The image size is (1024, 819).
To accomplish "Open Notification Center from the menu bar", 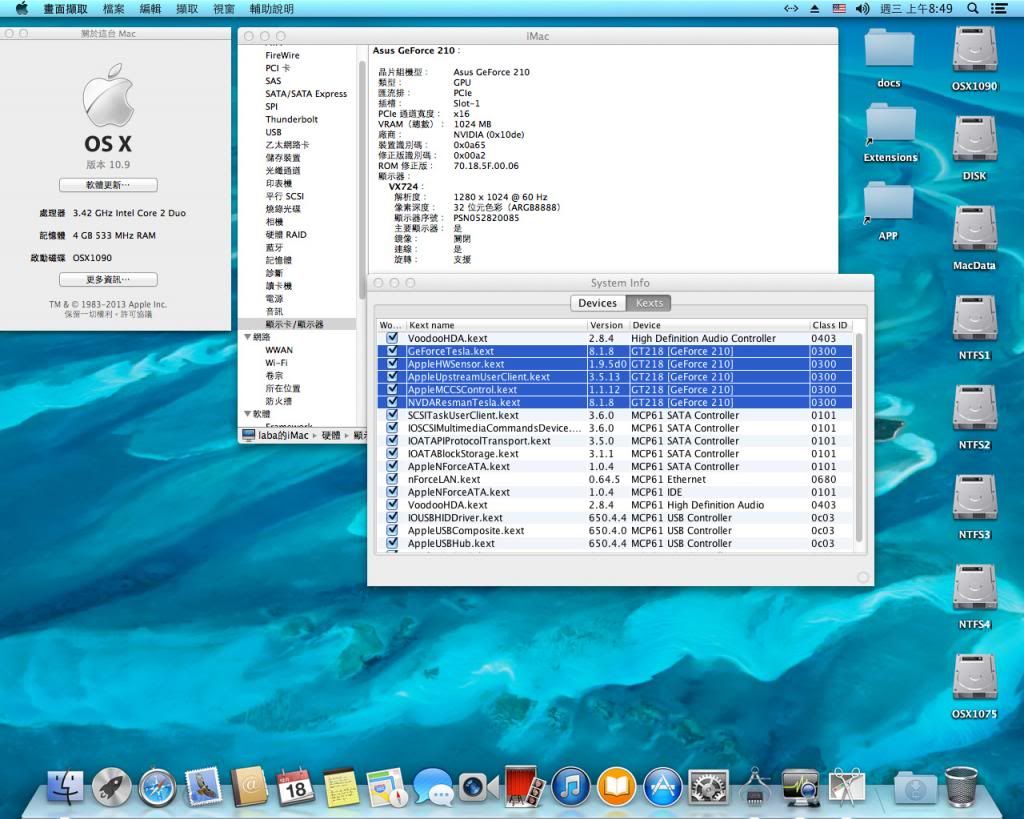I will [999, 8].
